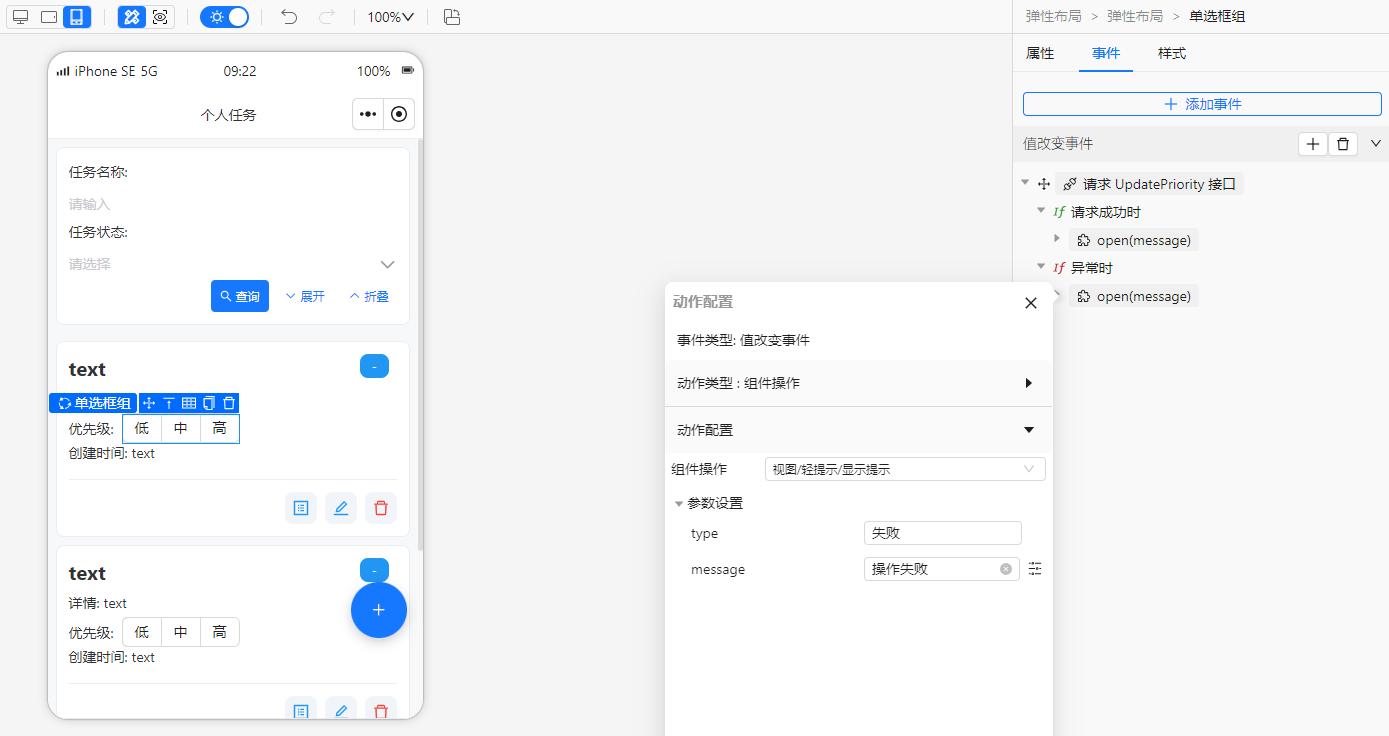Clear the message field with the x icon

[1006, 569]
